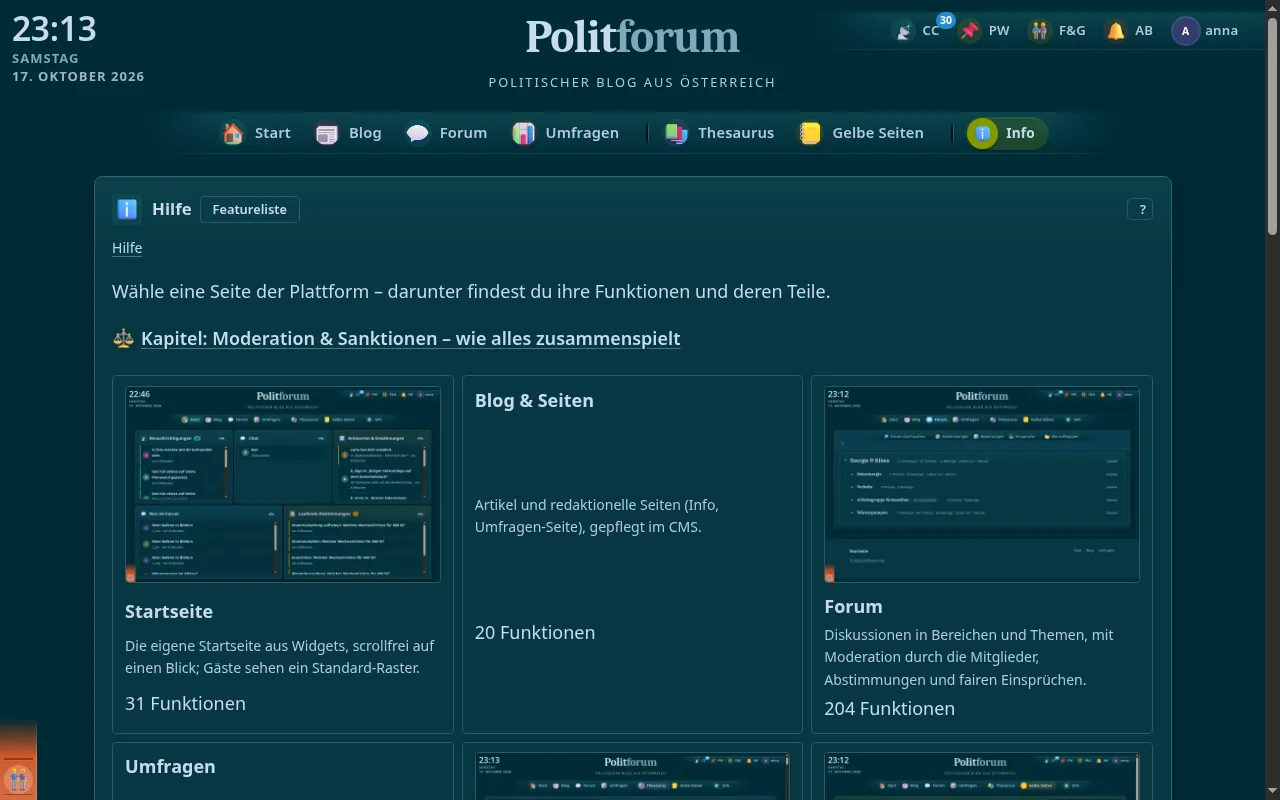
Task: Open the CC notifications icon with badge
Action: click(904, 31)
